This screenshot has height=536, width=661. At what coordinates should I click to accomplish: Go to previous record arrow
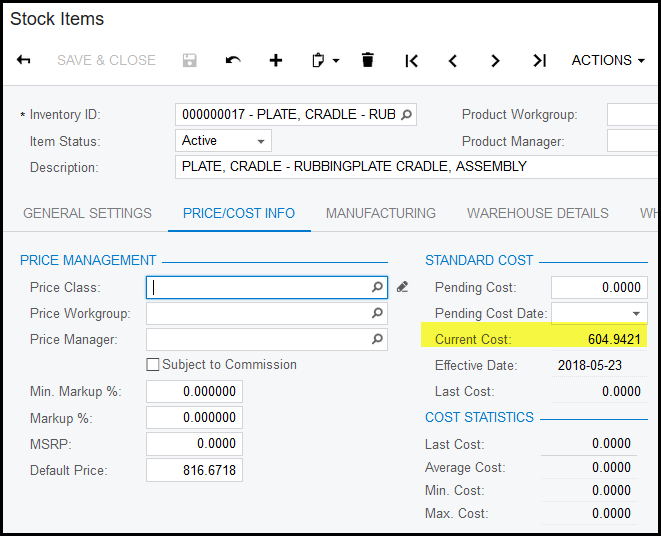click(453, 61)
